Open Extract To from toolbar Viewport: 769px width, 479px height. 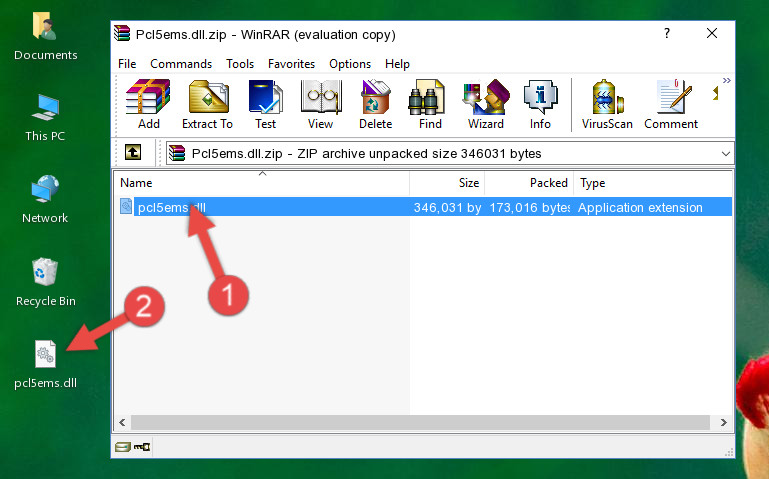(207, 104)
